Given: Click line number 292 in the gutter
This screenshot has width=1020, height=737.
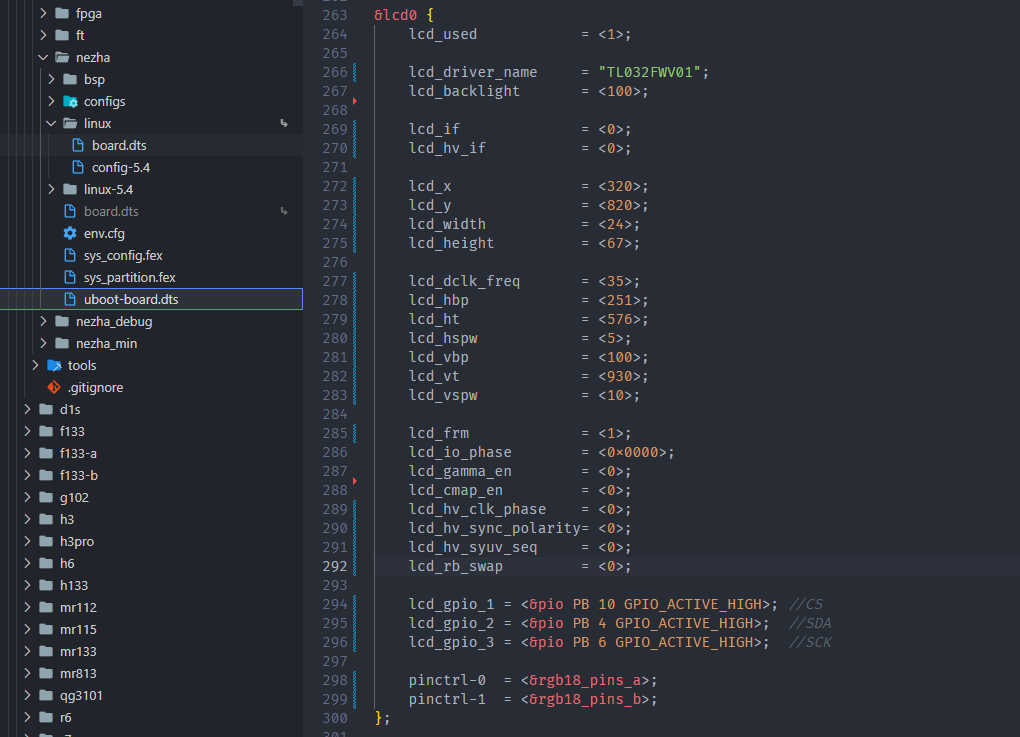Looking at the screenshot, I should (334, 566).
